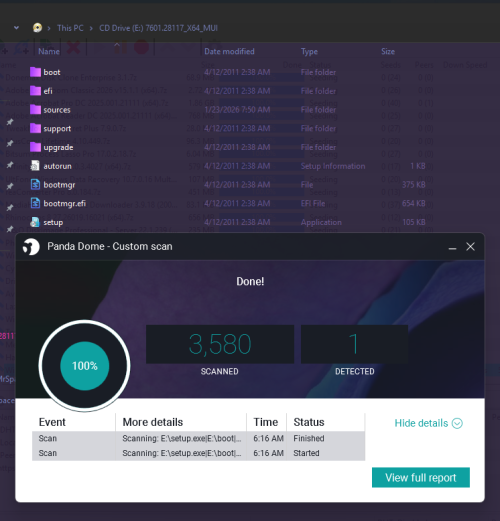Image resolution: width=500 pixels, height=521 pixels.
Task: Click the CD drive icon in address bar
Action: point(37,28)
